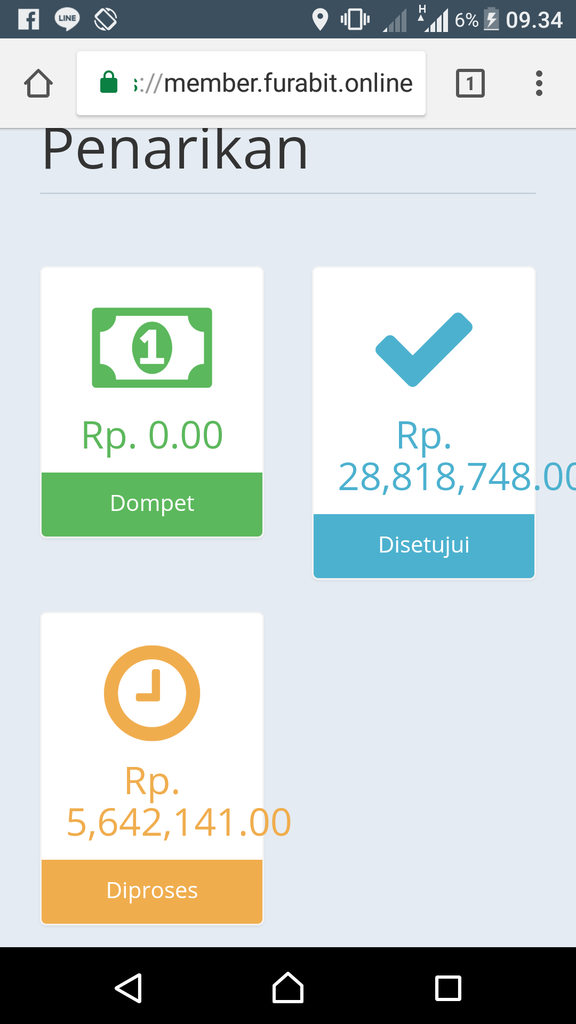Open Chrome's three-dot overflow menu
This screenshot has width=576, height=1024.
538,83
